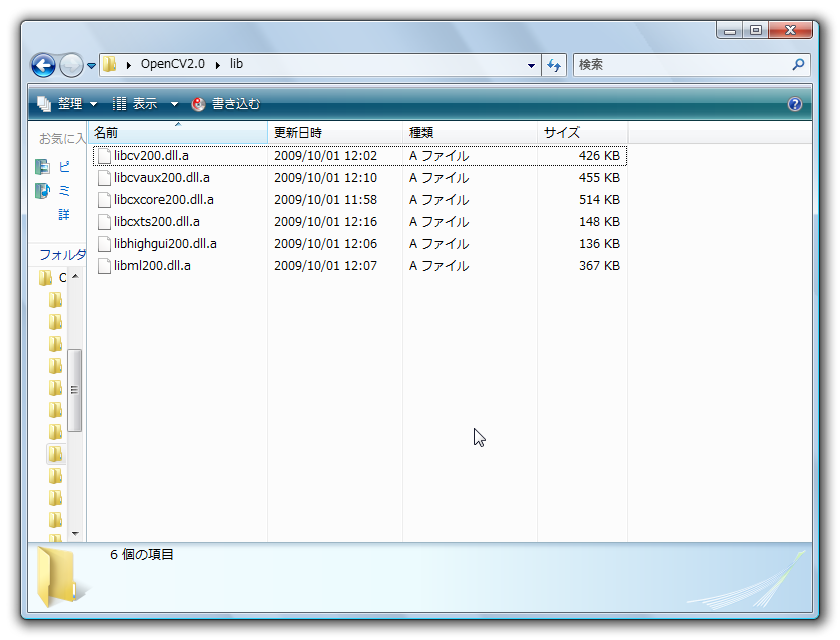Image resolution: width=840 pixels, height=640 pixels.
Task: Open the 表示 views dropdown arrow
Action: (x=174, y=104)
